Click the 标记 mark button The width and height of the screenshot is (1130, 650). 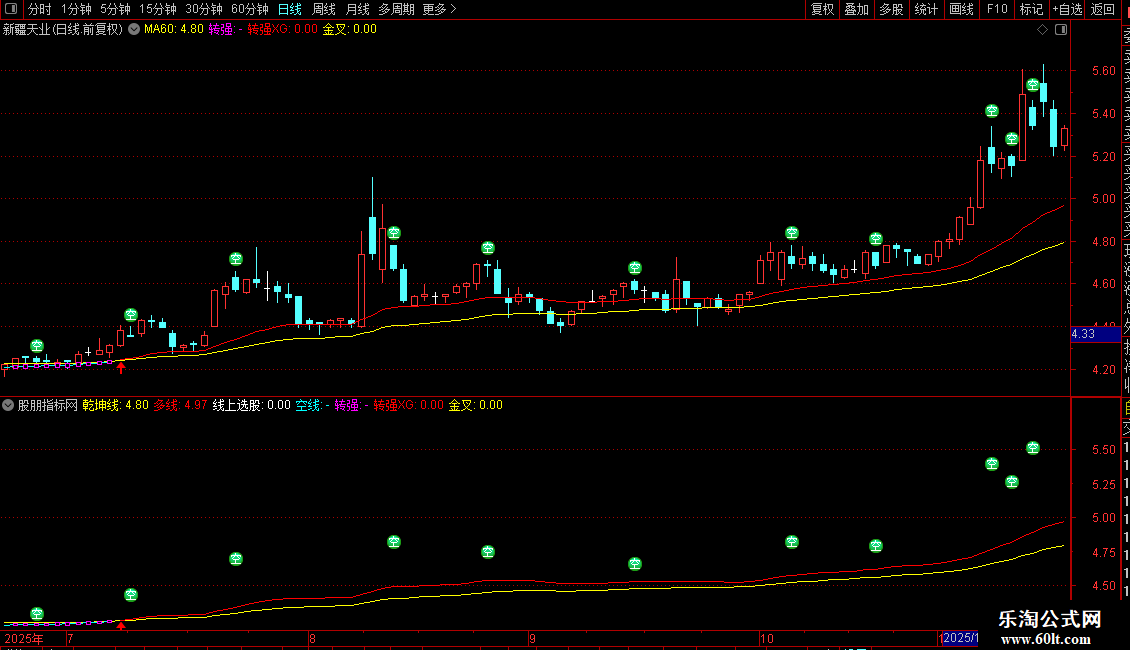(x=1031, y=9)
